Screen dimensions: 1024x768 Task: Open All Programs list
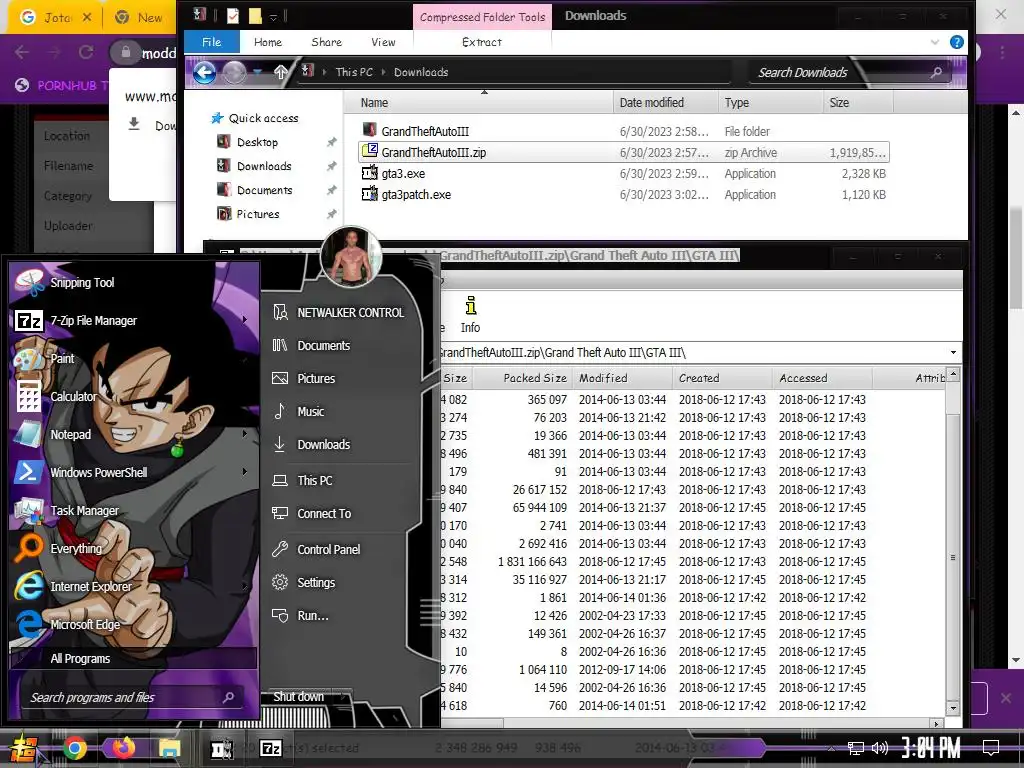pyautogui.click(x=80, y=658)
